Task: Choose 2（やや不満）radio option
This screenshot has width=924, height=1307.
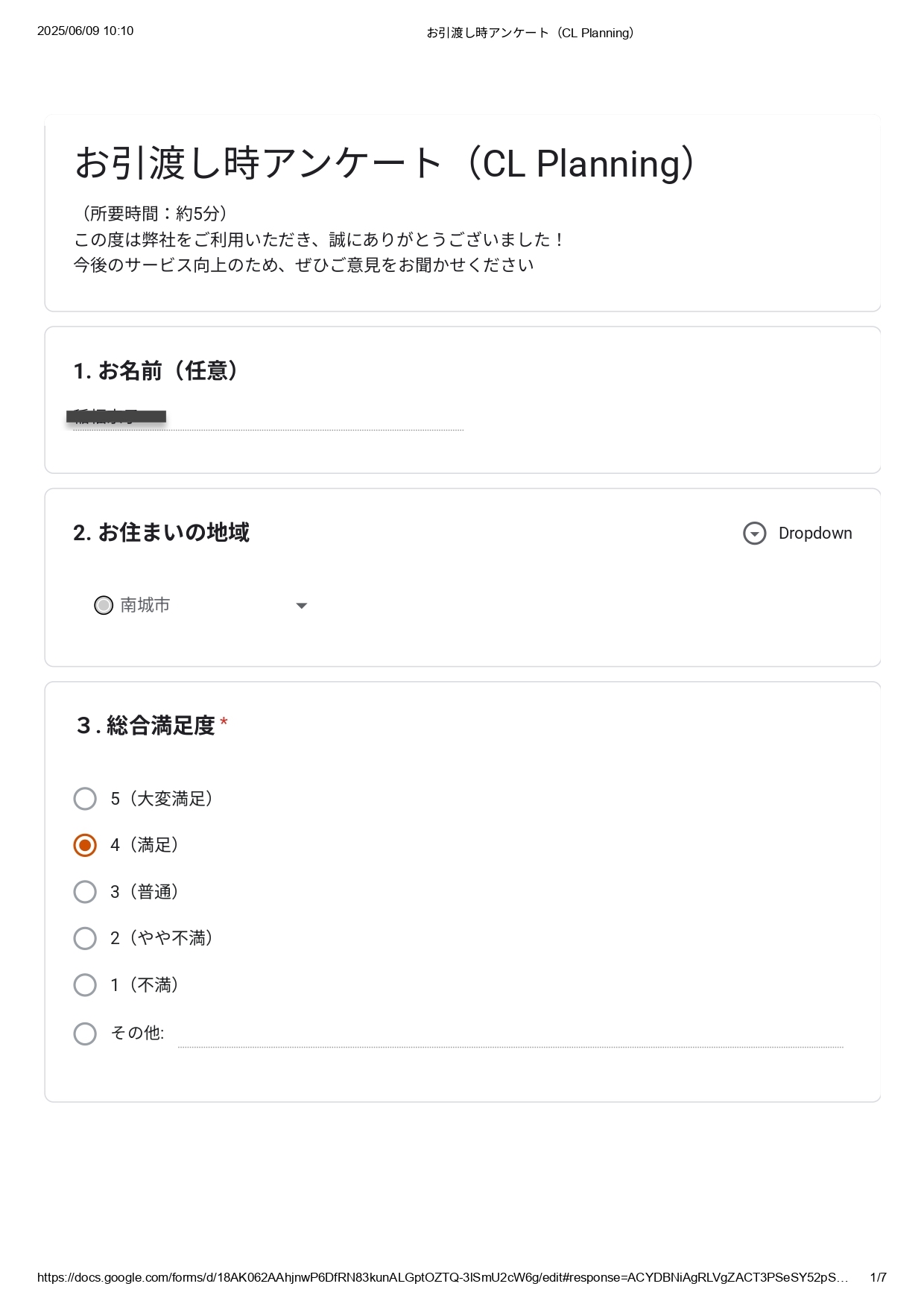Action: [85, 938]
